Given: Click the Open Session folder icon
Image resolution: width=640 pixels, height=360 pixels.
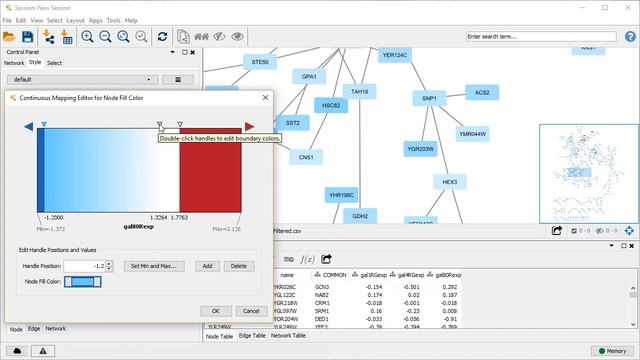Looking at the screenshot, I should [x=9, y=37].
